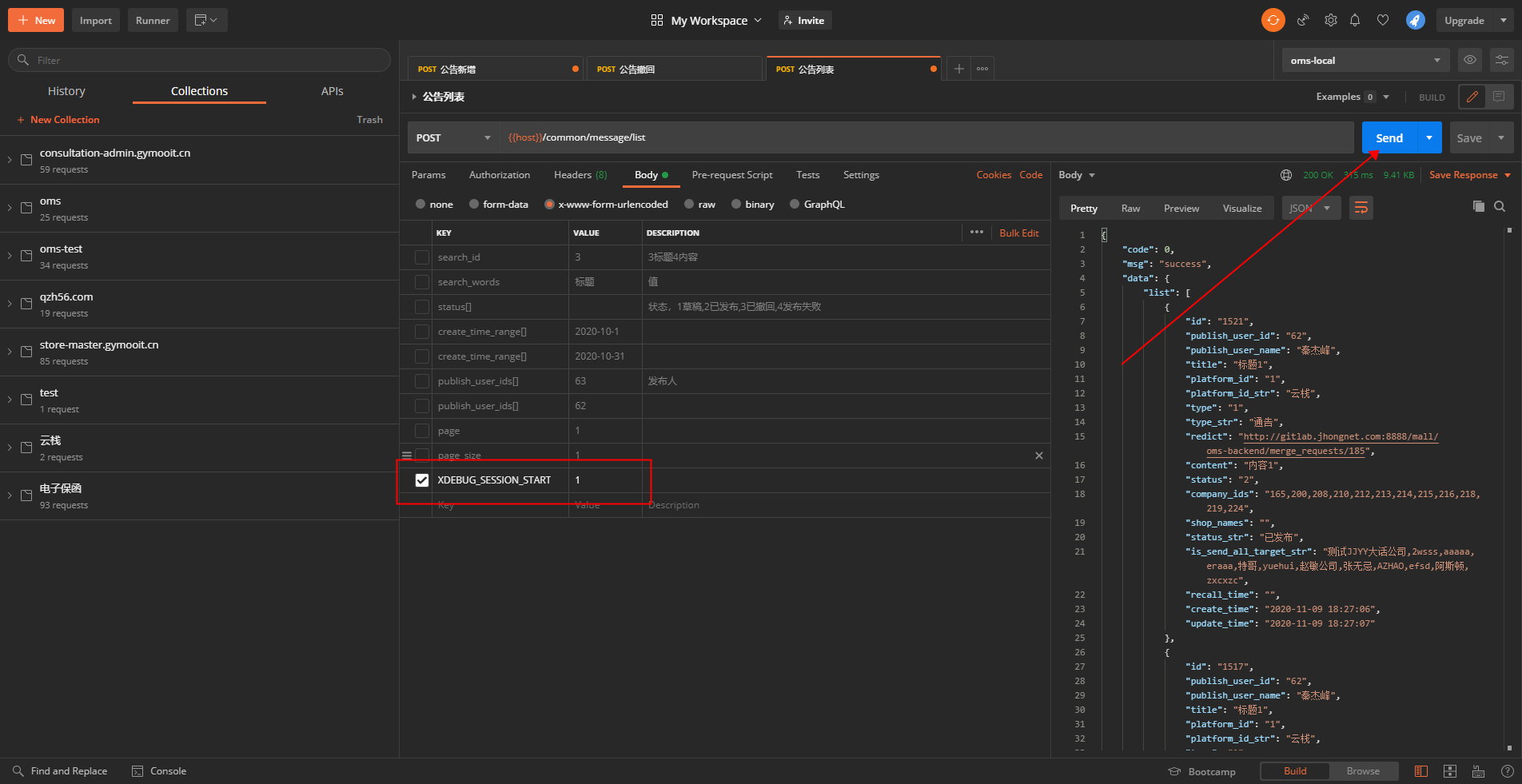Click the status bar layout icon beside two-pane

point(1449,771)
